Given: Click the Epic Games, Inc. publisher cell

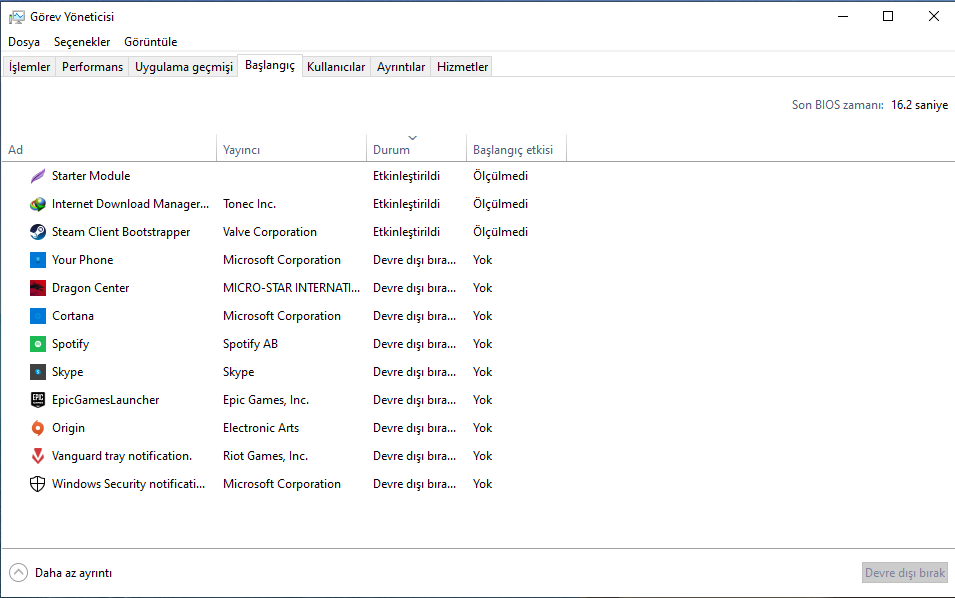Looking at the screenshot, I should tap(266, 400).
